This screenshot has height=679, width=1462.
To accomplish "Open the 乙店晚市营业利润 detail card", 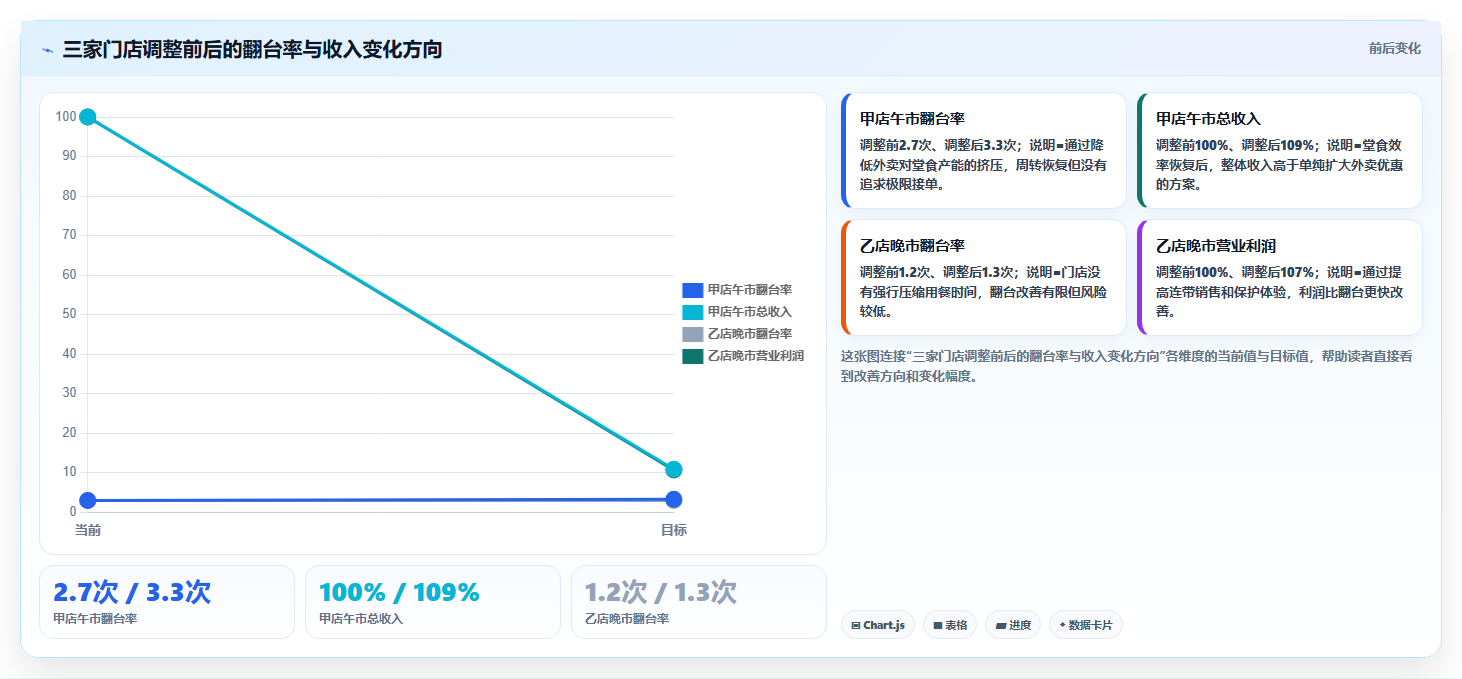I will tap(1280, 278).
